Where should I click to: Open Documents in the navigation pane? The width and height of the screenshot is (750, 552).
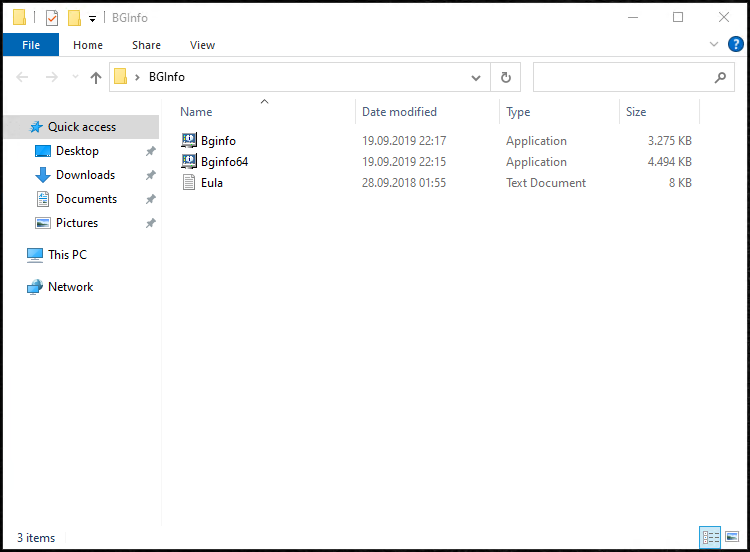click(87, 199)
